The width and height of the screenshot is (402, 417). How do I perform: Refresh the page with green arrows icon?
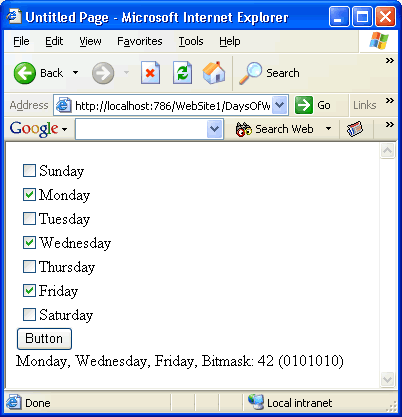182,73
